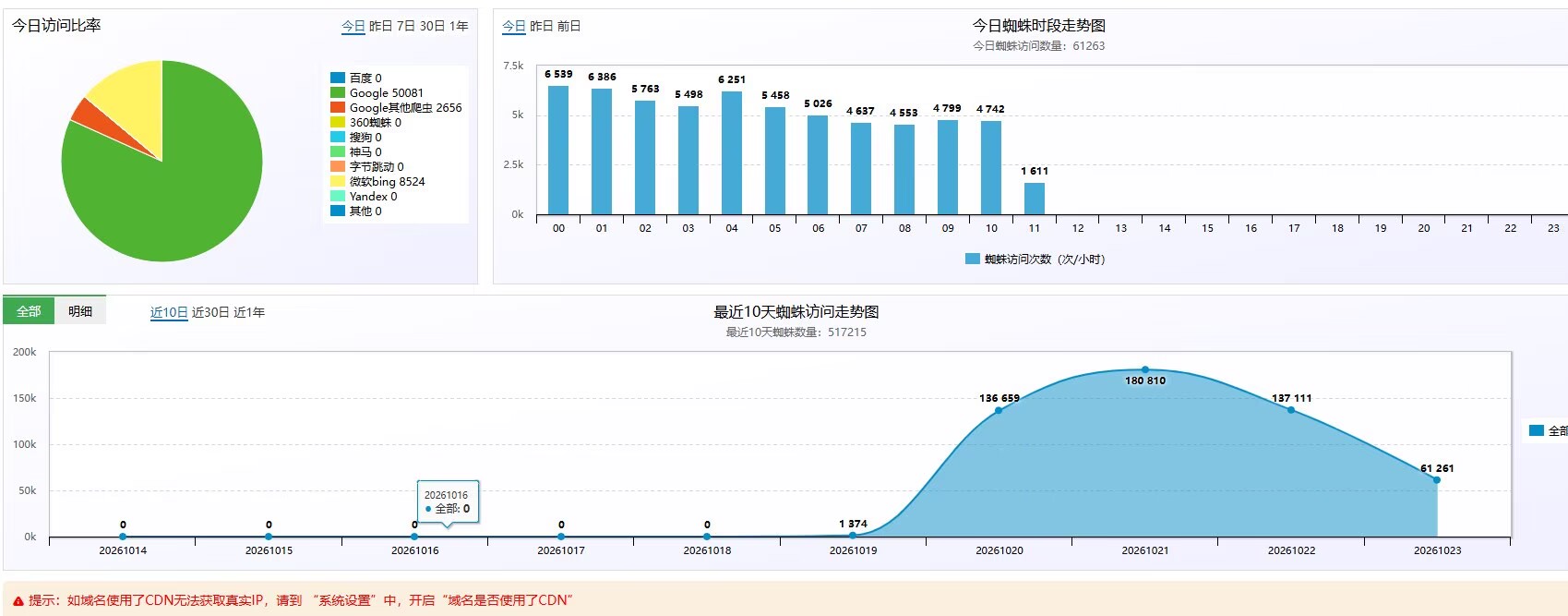Click the 最近10天蜘蛛数量: 517215 subtitle
The image size is (1568, 616).
[796, 332]
